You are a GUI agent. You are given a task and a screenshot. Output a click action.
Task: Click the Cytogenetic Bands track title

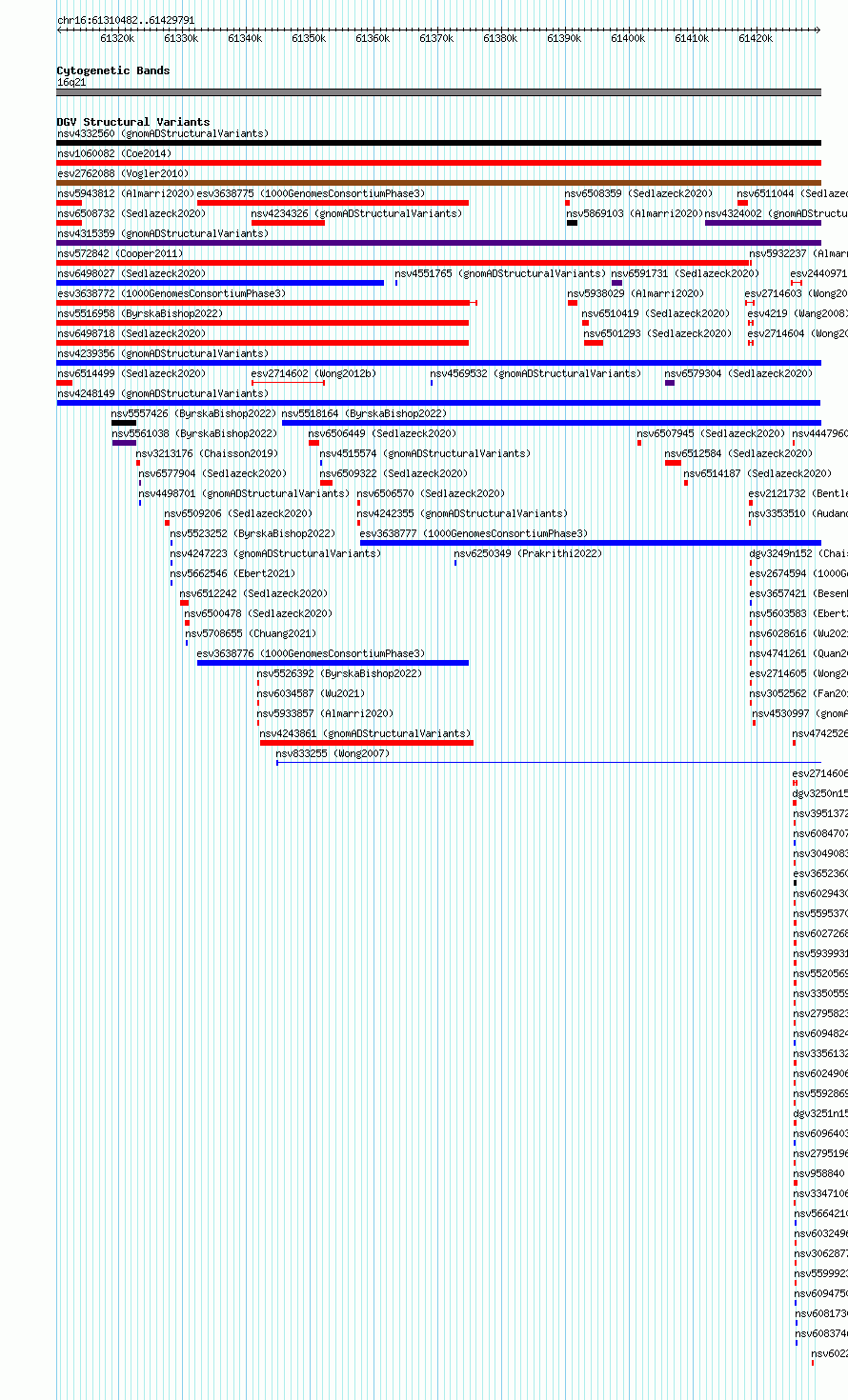point(113,70)
